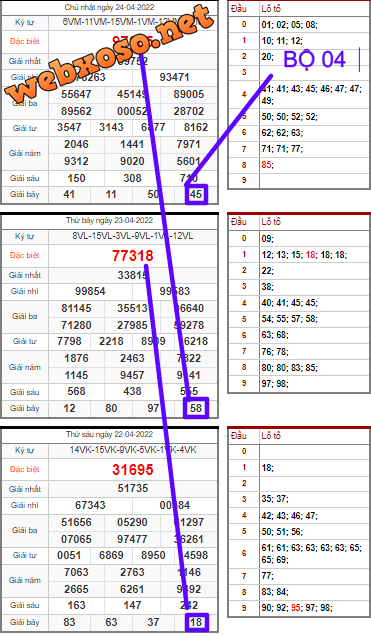371x636 pixels.
Task: Click sixth prize number 568
Action: [76, 391]
